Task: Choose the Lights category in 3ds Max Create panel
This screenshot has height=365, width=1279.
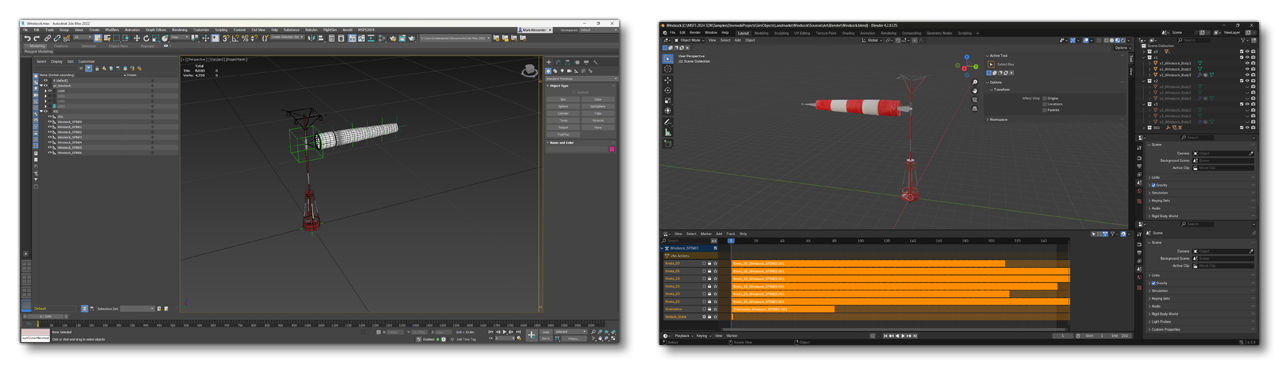Action: (562, 71)
